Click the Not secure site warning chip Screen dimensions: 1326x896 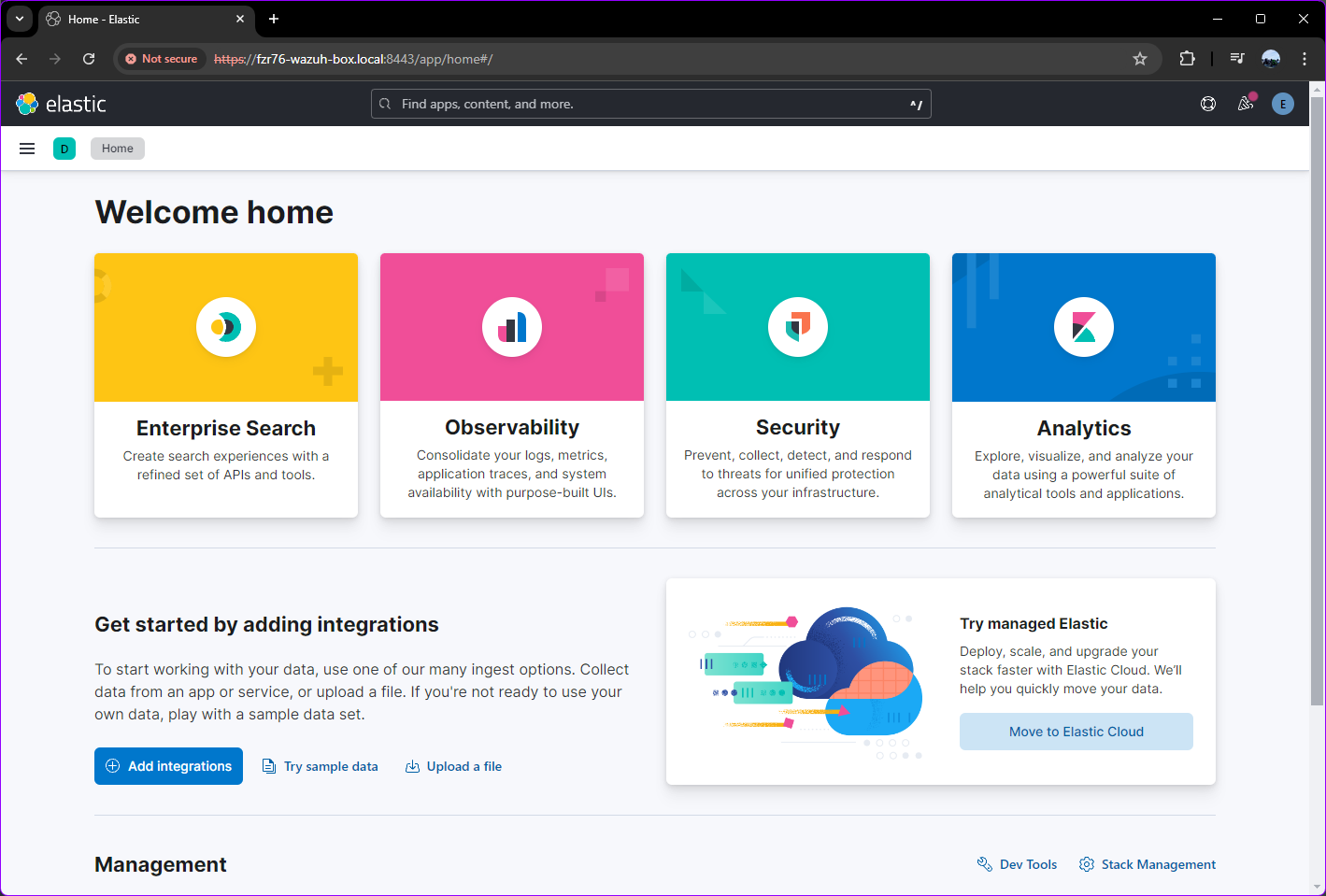coord(162,59)
